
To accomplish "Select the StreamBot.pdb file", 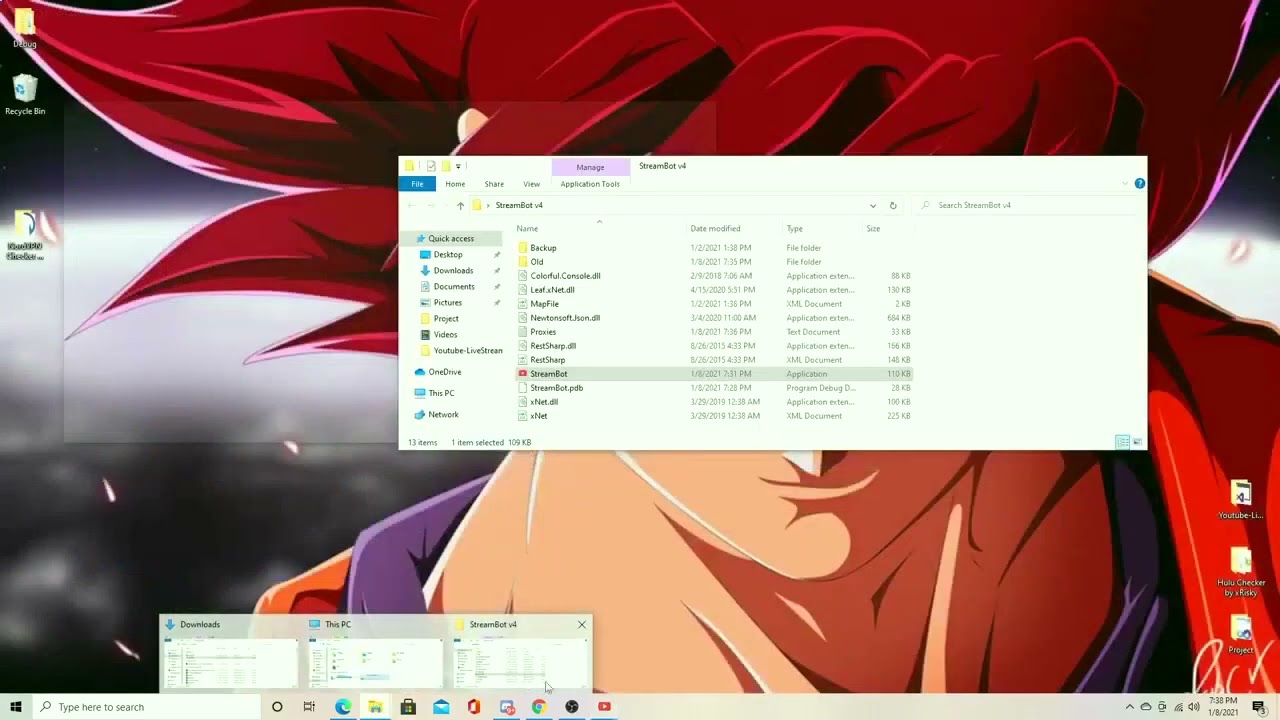I will point(556,388).
